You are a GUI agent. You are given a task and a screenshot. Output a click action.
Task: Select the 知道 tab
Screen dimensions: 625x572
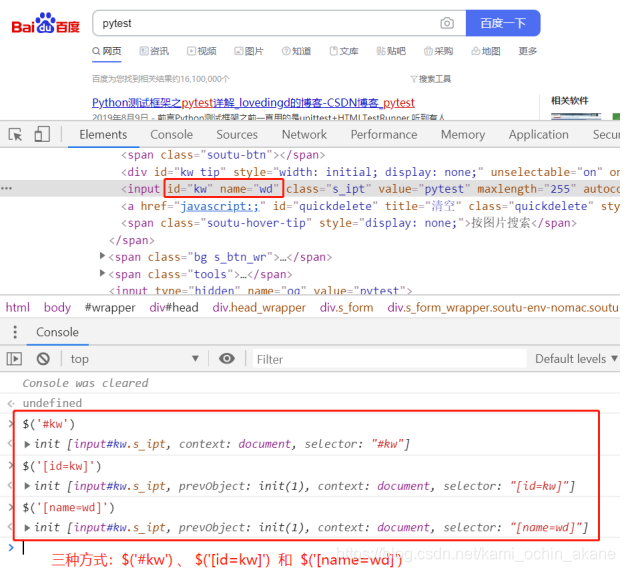click(x=296, y=51)
